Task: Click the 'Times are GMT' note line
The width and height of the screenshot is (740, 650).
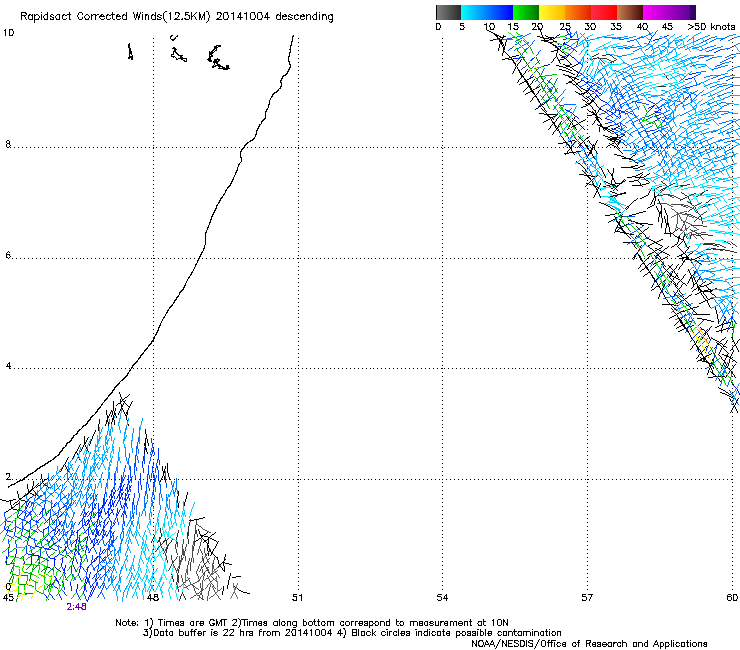Action: pos(312,623)
